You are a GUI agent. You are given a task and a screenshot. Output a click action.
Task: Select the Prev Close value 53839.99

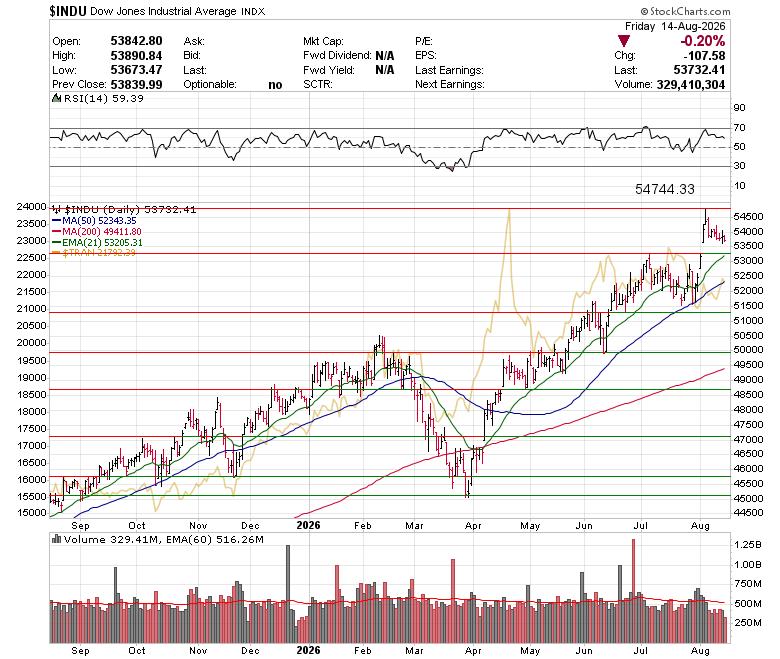[x=136, y=85]
